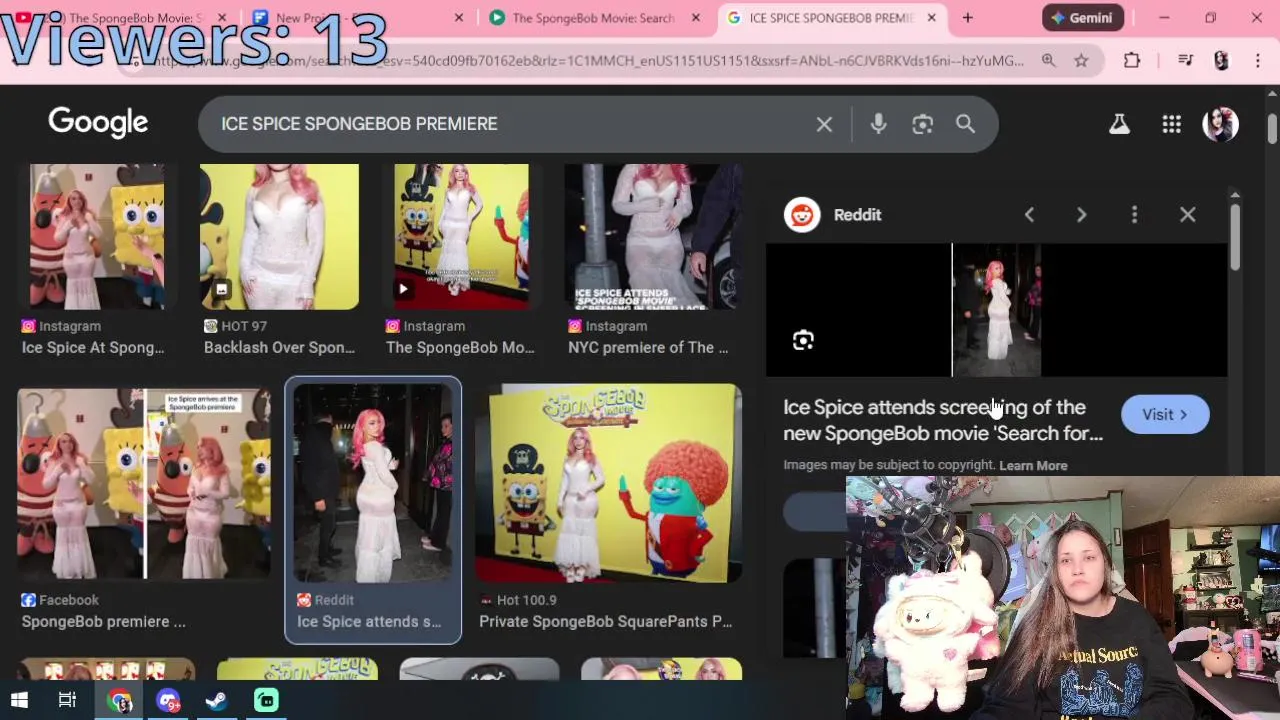Image resolution: width=1280 pixels, height=720 pixels.
Task: Click 'Ice Spice At Spong...' caption text
Action: (x=93, y=347)
